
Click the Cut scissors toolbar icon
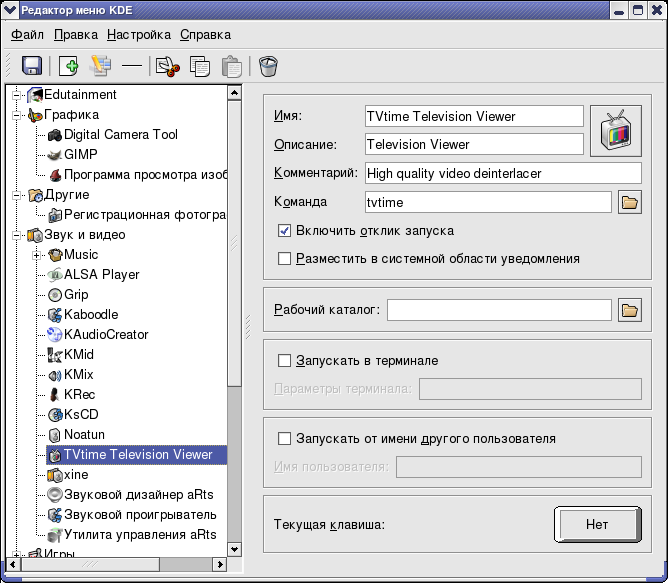coord(167,66)
